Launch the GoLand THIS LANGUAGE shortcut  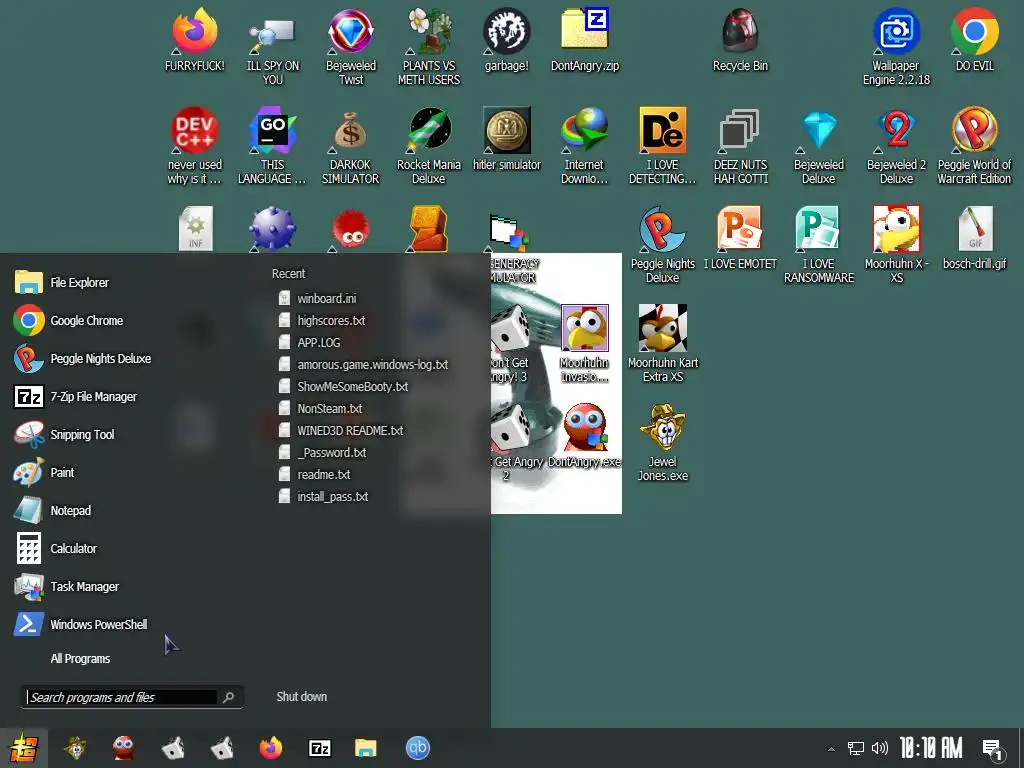272,147
